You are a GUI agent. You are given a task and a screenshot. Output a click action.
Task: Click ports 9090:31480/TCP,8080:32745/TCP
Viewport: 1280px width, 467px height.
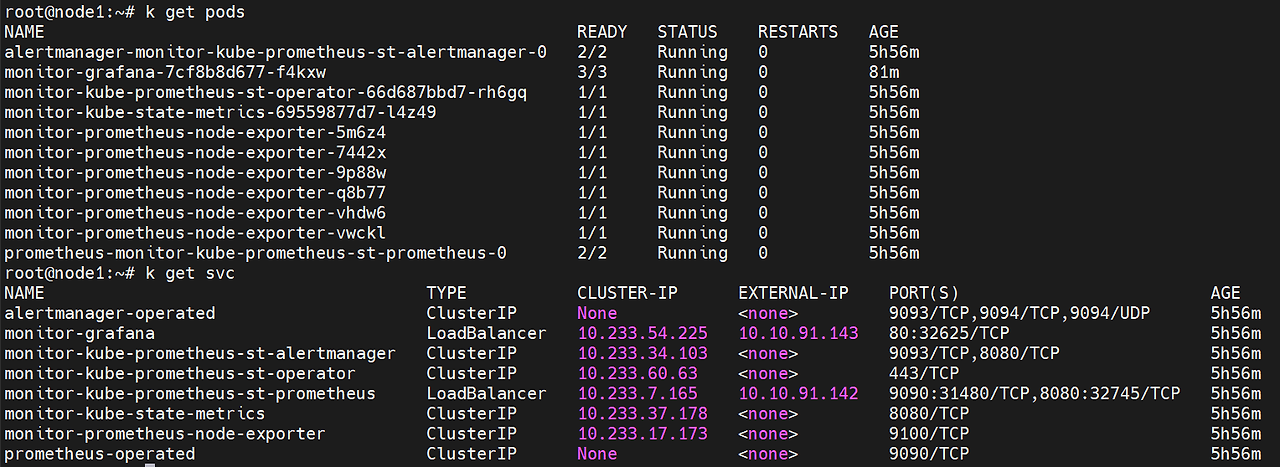click(1035, 393)
